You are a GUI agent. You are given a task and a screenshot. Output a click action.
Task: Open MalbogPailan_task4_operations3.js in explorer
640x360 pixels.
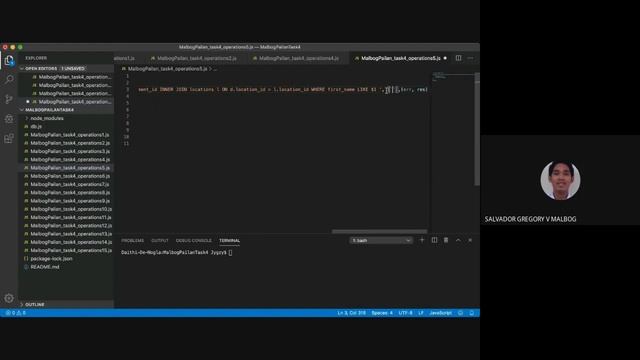click(69, 151)
